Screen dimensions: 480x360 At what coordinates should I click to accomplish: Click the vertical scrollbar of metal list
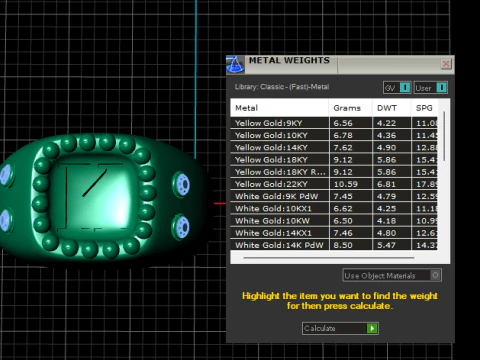pyautogui.click(x=444, y=137)
